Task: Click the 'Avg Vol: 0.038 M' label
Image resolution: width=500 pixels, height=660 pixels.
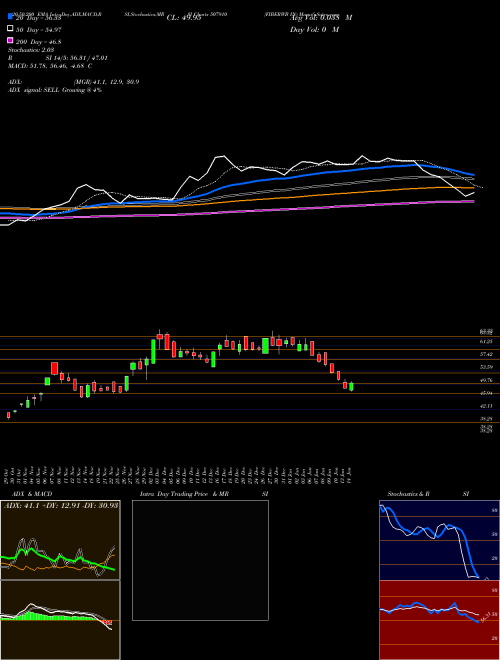Action: click(x=321, y=18)
